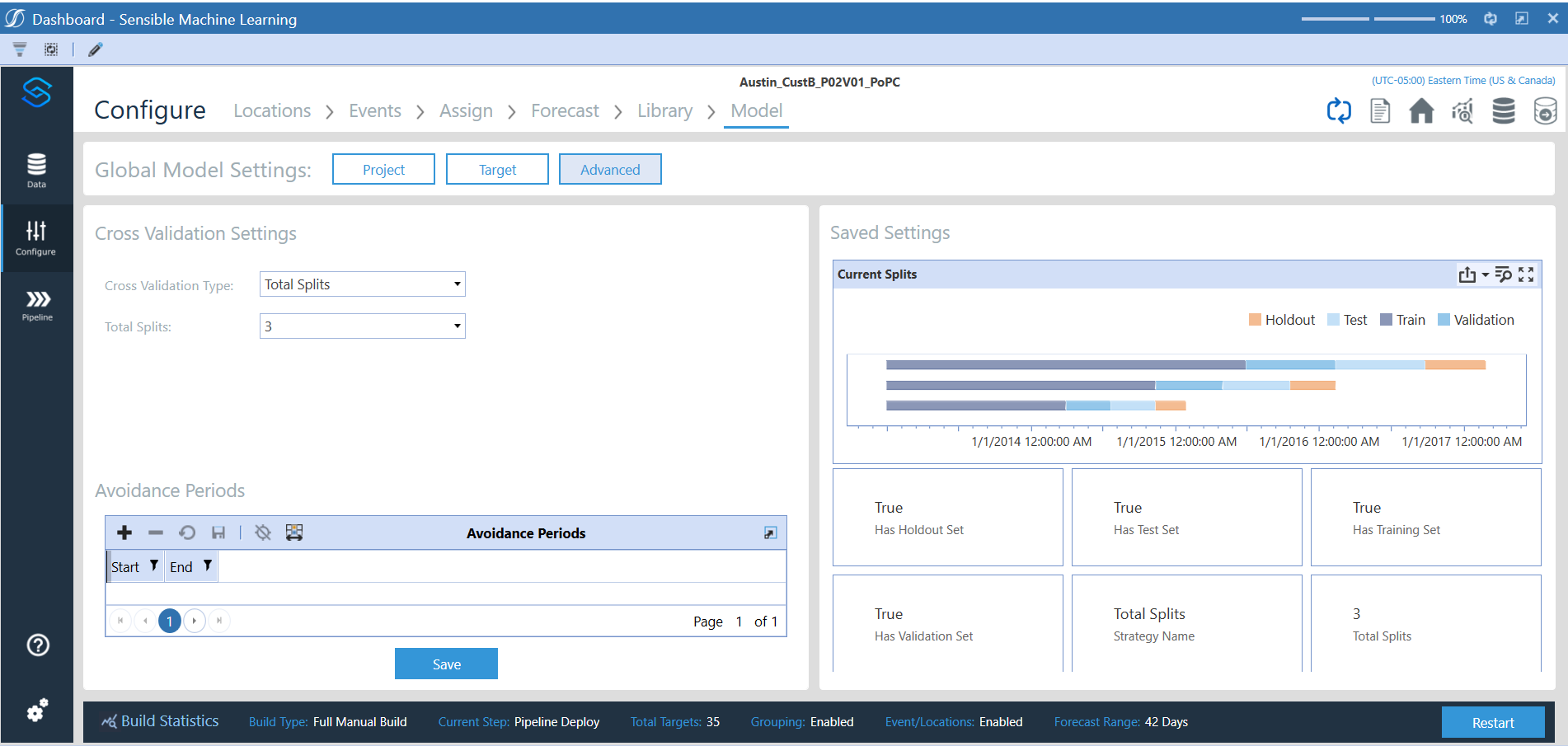Screen dimensions: 1568x746
Task: Open the chart search options icon
Action: 1503,274
